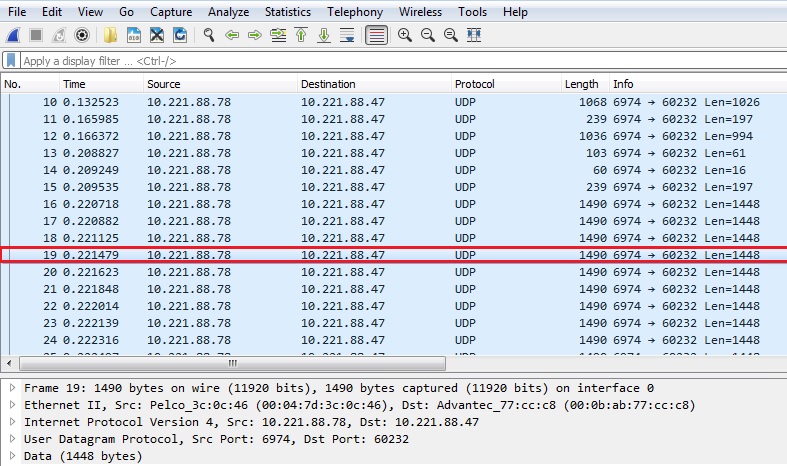This screenshot has height=466, width=787.
Task: Expand the Frame 19 details row
Action: point(12,388)
